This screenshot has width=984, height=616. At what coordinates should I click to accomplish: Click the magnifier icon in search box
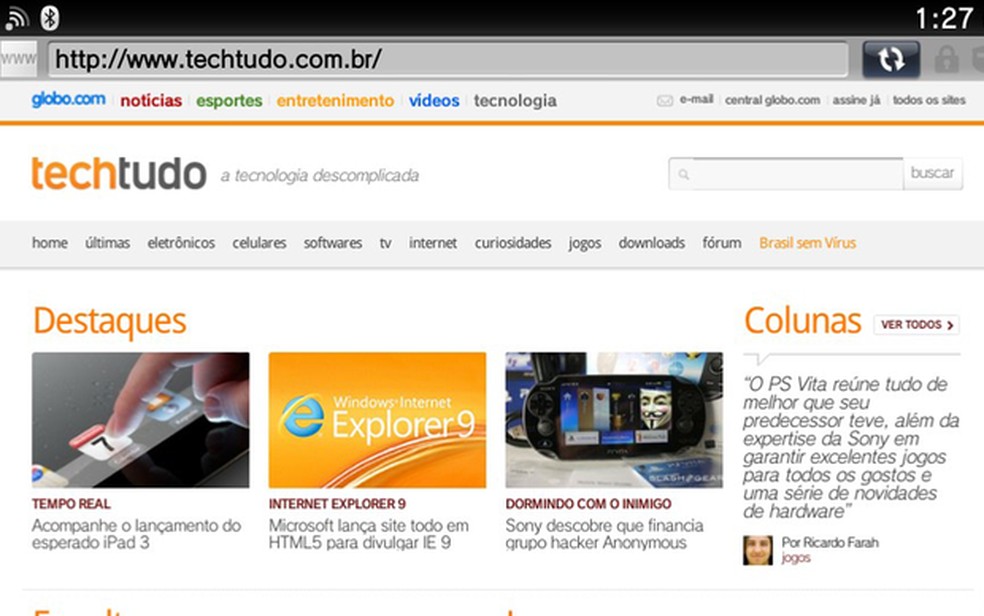click(x=683, y=174)
